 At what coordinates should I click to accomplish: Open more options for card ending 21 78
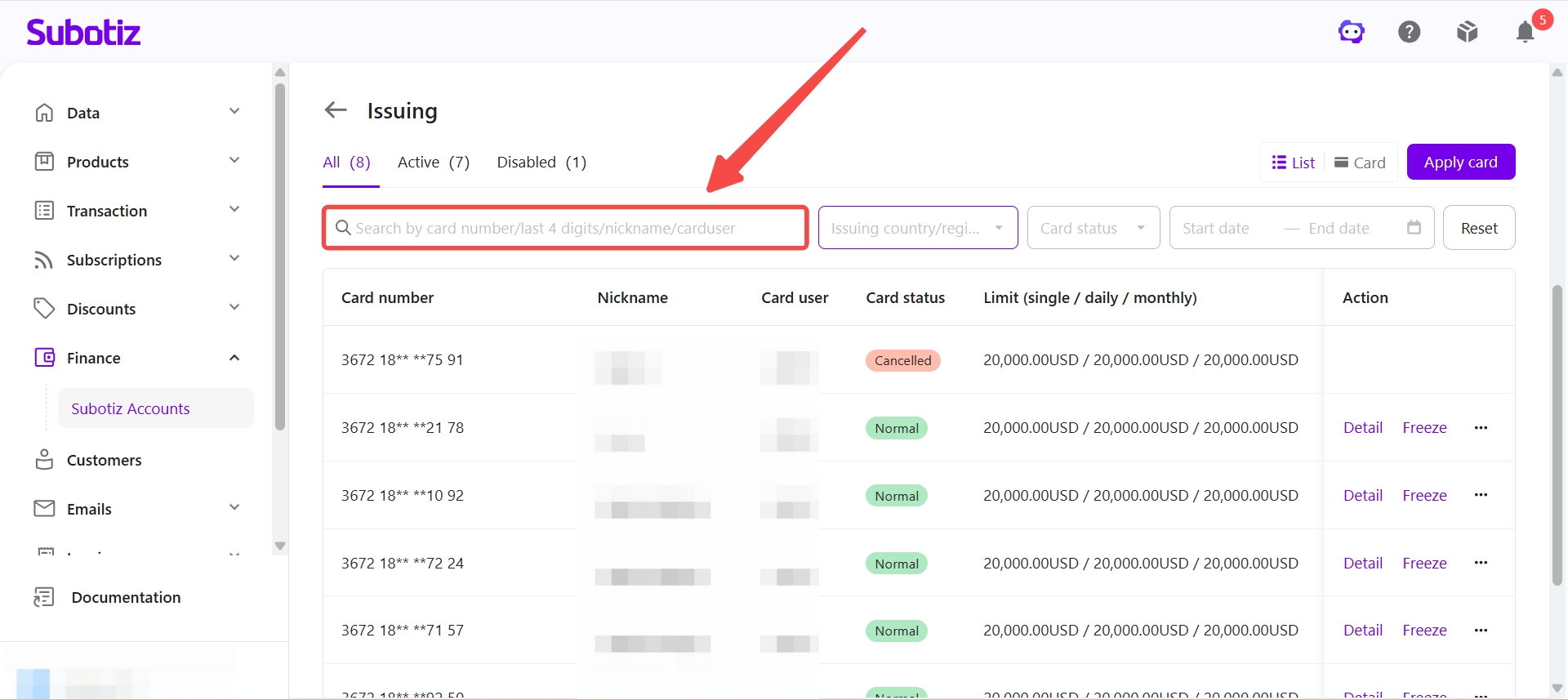[x=1481, y=427]
